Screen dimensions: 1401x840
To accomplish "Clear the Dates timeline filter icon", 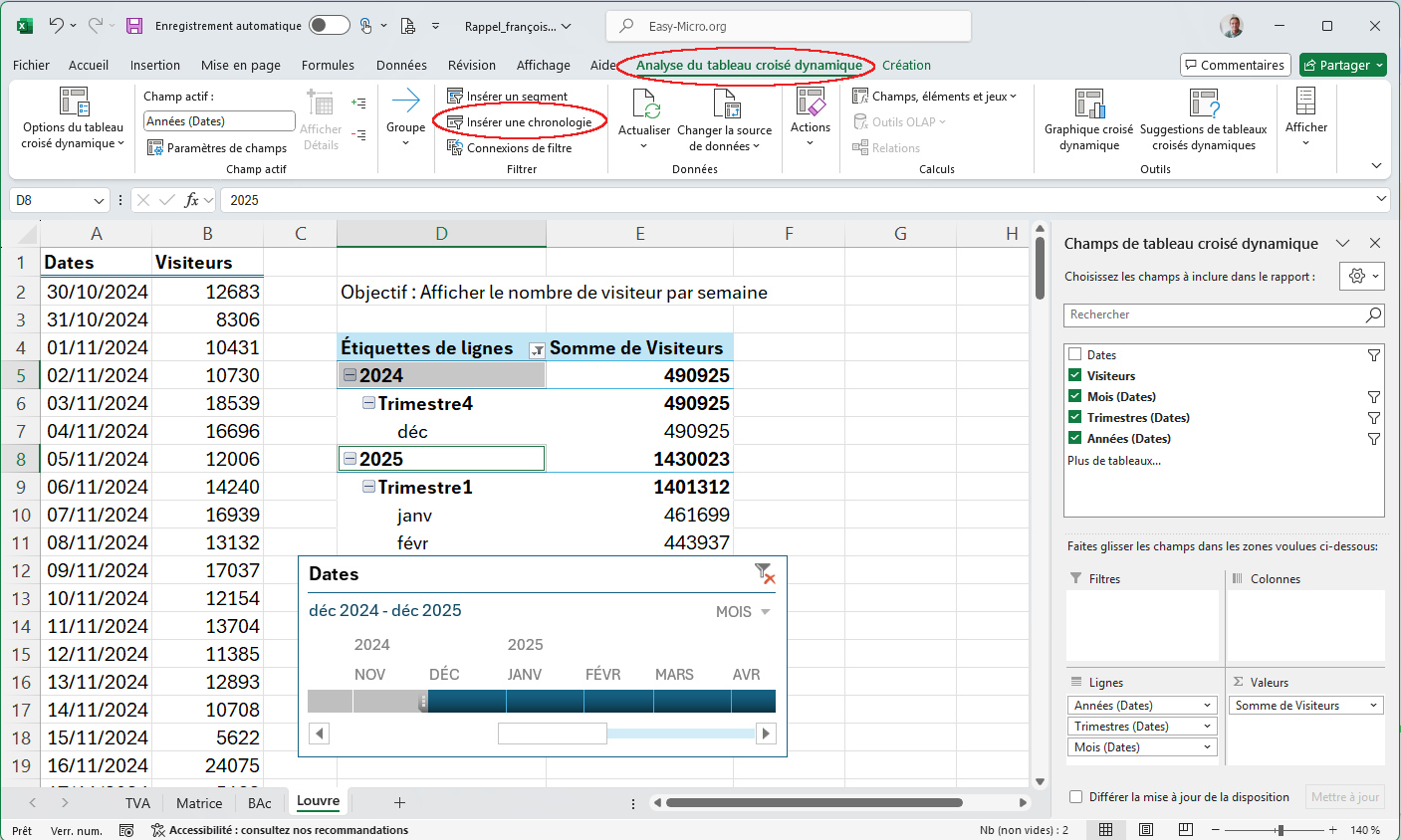I will click(764, 573).
